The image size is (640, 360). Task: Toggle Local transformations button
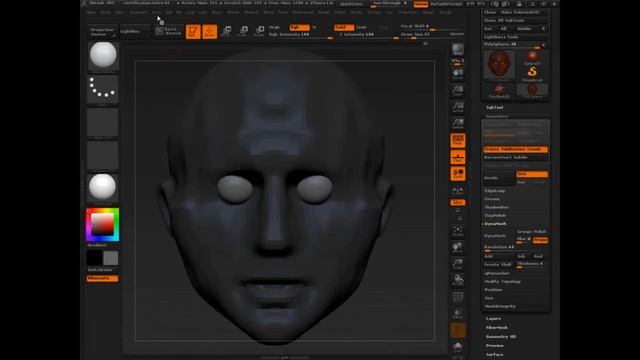coord(458,173)
